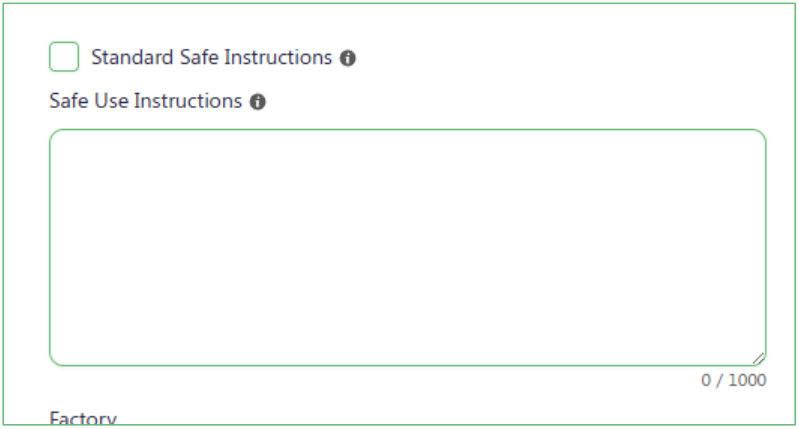Show help for Standard Safe Instructions
799x429 pixels.
tap(348, 58)
